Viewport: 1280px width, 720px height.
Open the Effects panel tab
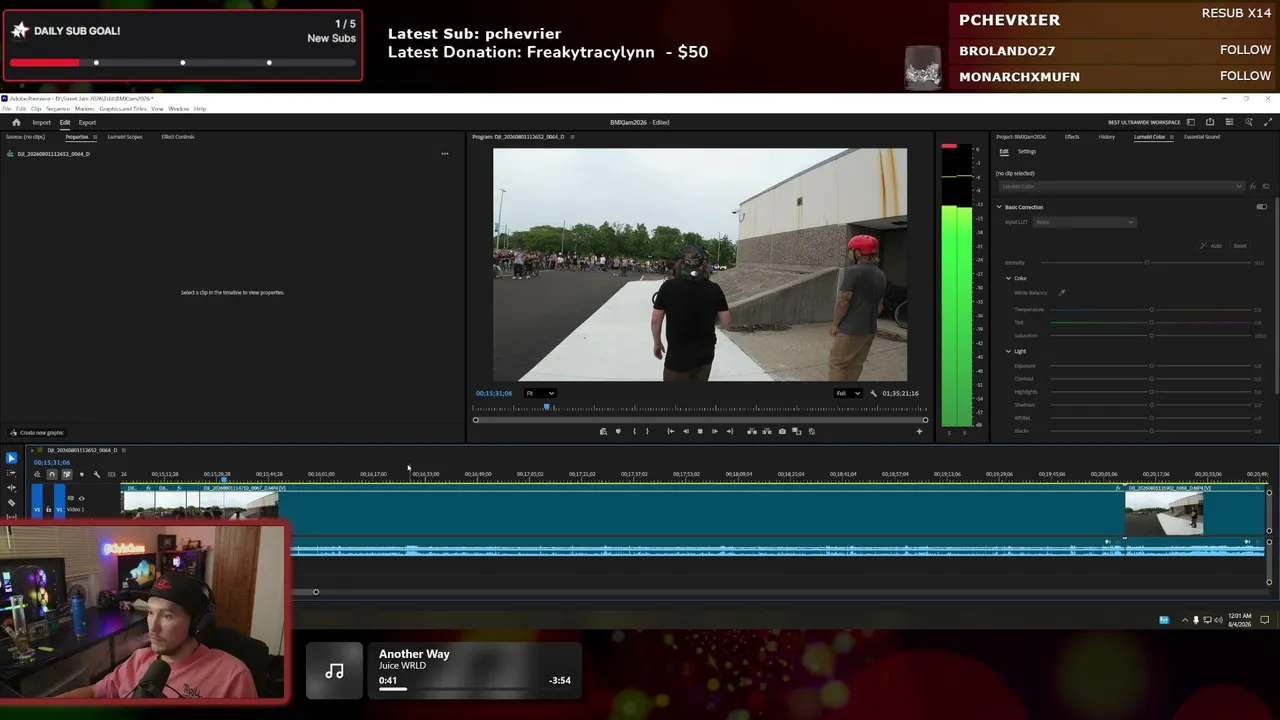[1072, 137]
